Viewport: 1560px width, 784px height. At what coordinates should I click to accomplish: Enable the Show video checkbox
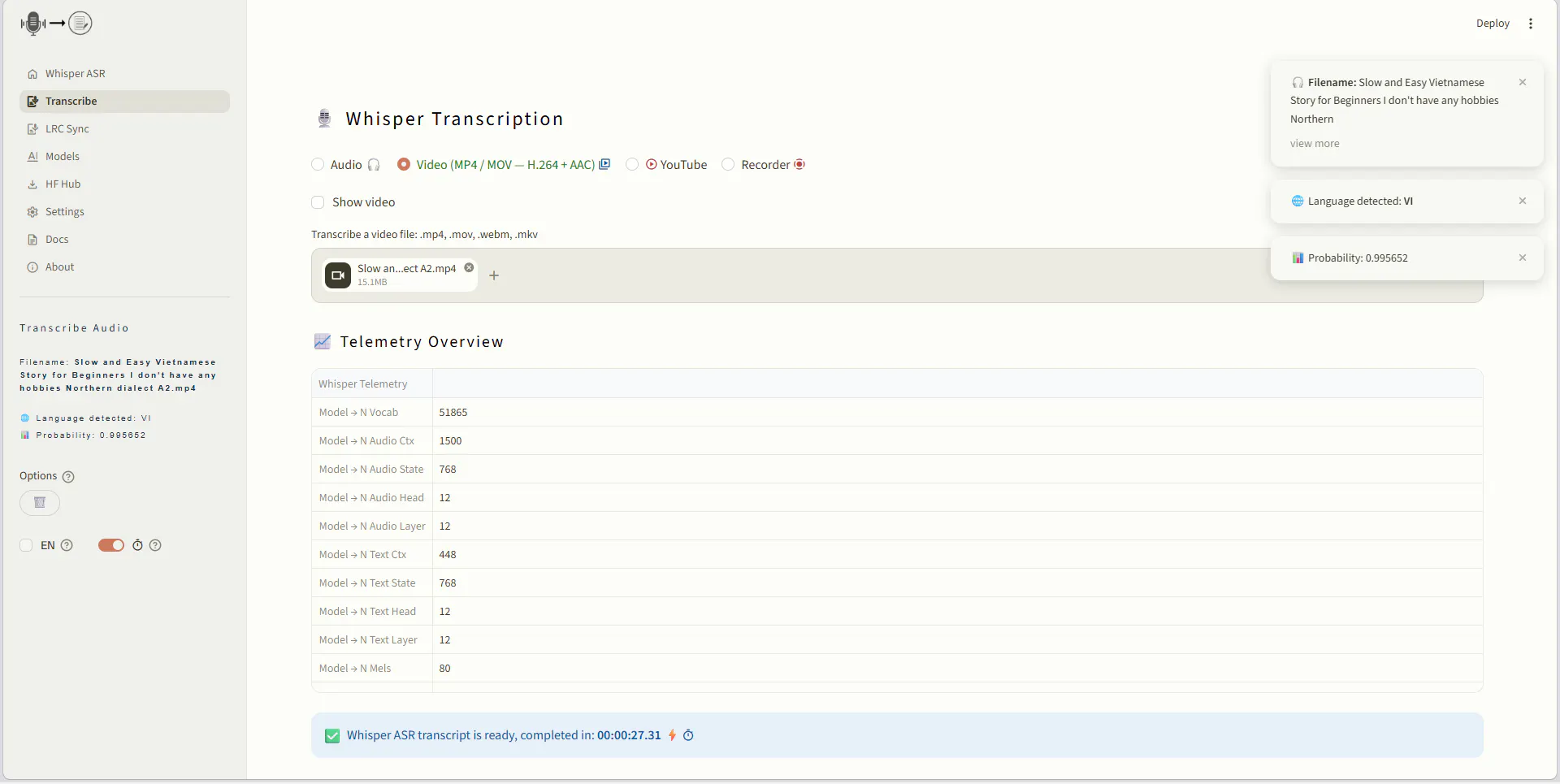(x=318, y=202)
